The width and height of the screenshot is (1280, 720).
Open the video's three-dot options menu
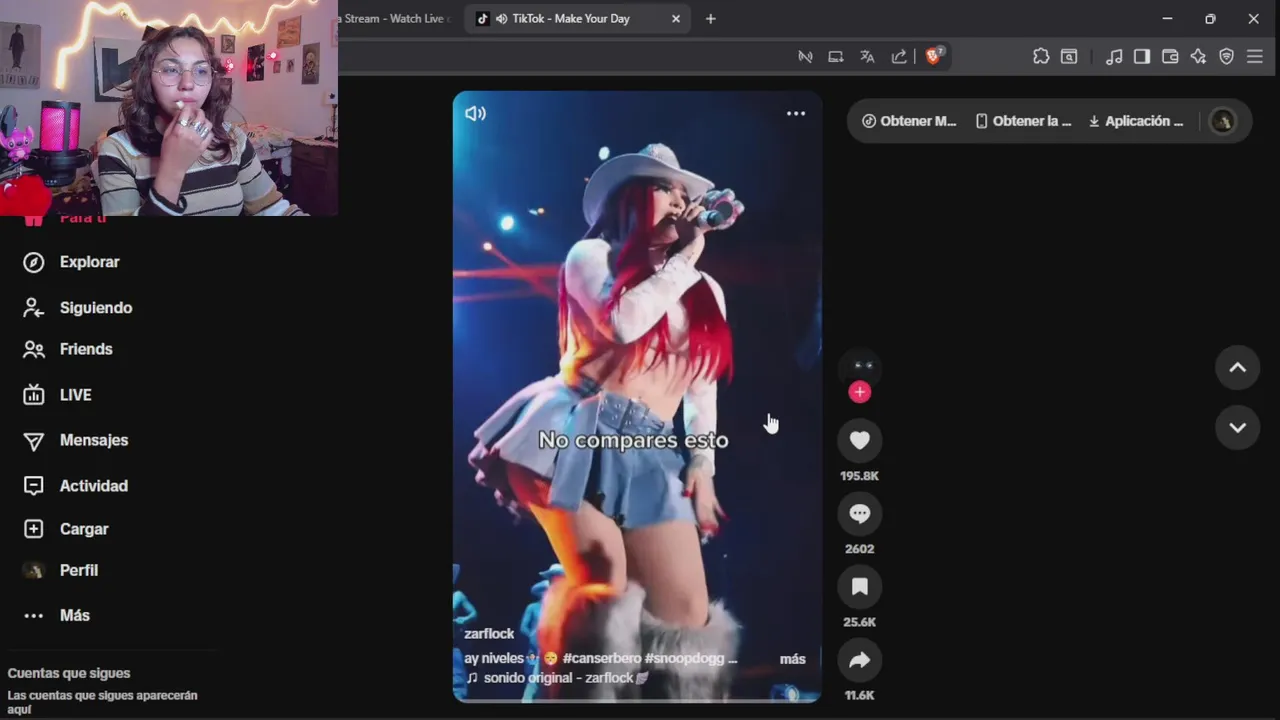tap(796, 114)
